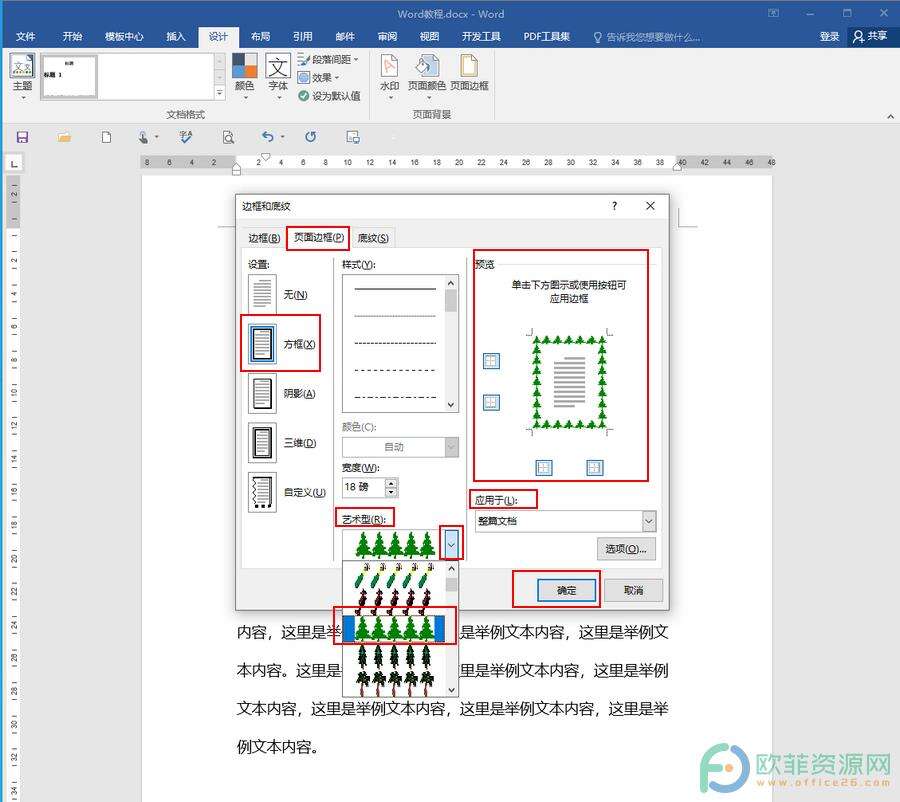Click the print preview icon
The height and width of the screenshot is (802, 900).
pos(228,137)
